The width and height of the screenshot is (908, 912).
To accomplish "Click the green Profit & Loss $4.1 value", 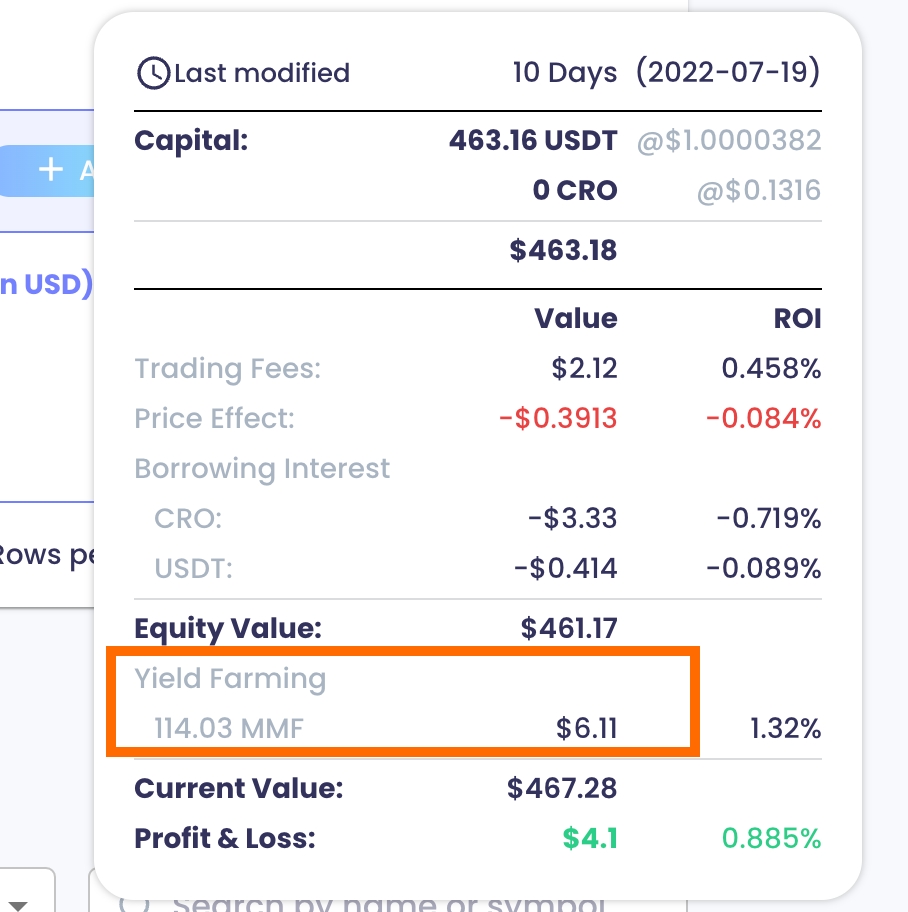I will pos(589,838).
